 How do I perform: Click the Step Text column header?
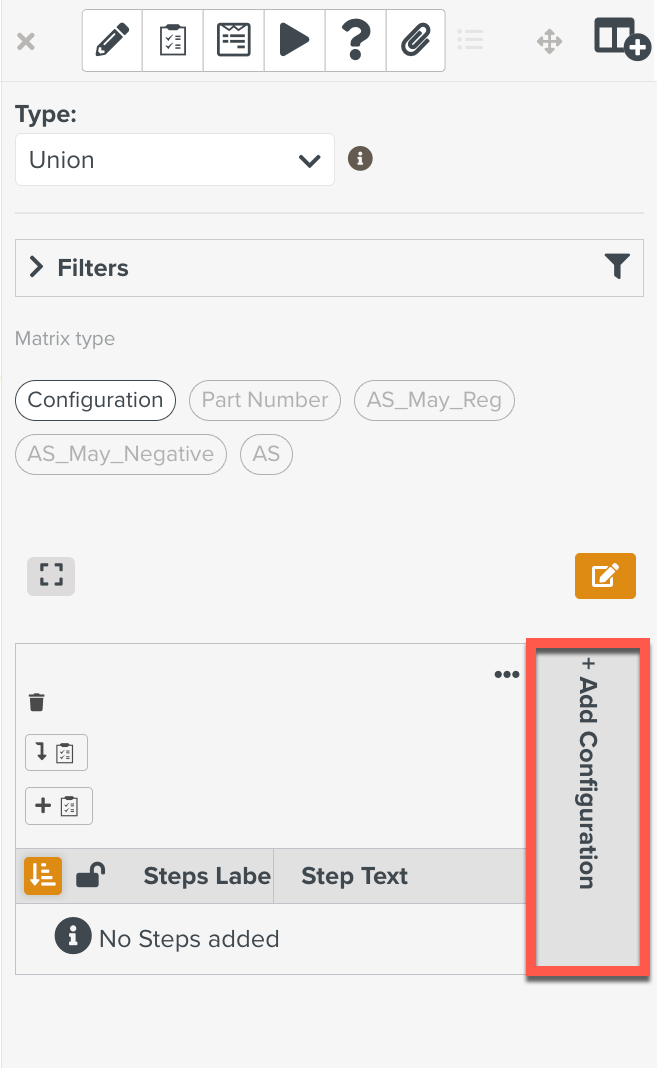point(355,876)
